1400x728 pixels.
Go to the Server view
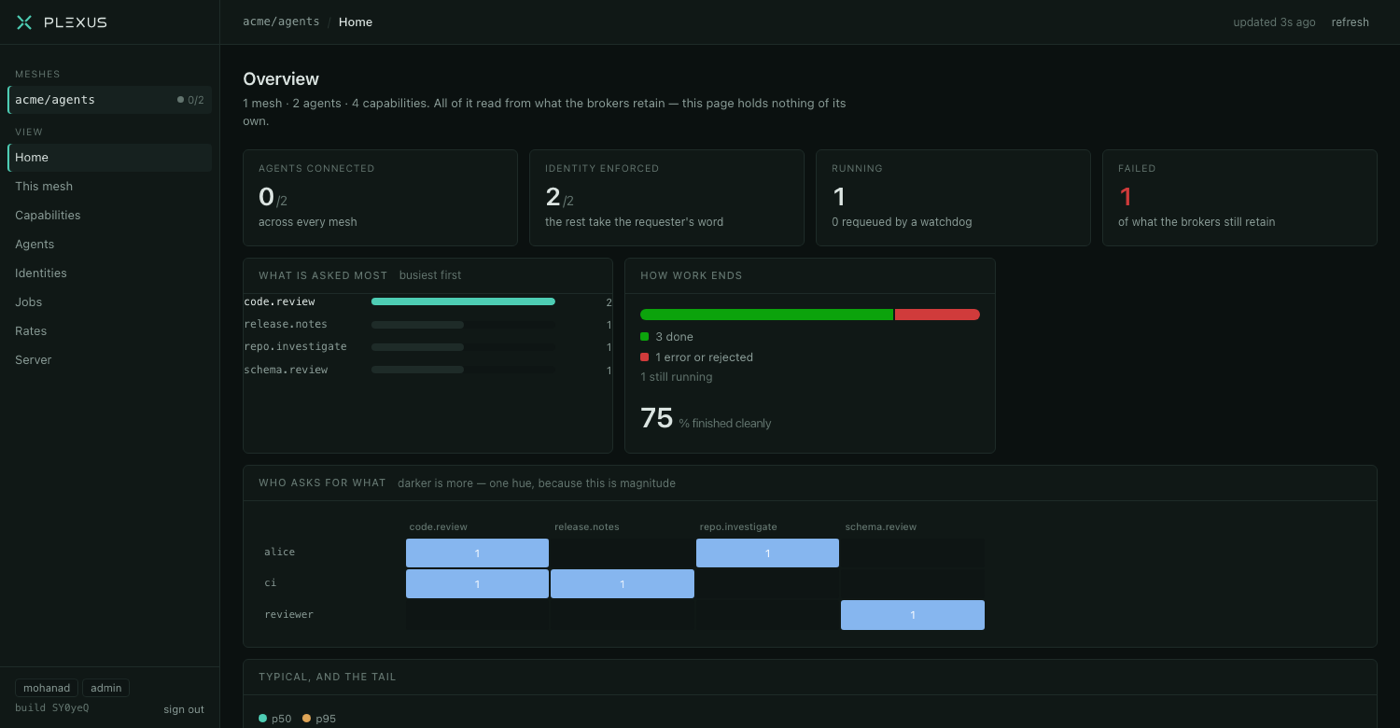[110, 360]
